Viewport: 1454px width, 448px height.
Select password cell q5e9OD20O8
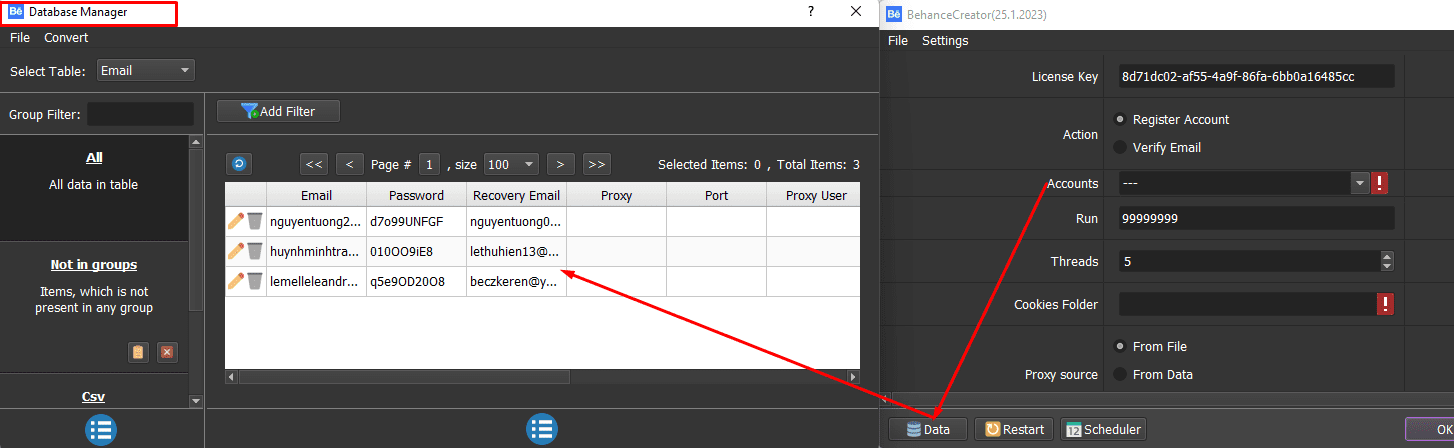416,281
